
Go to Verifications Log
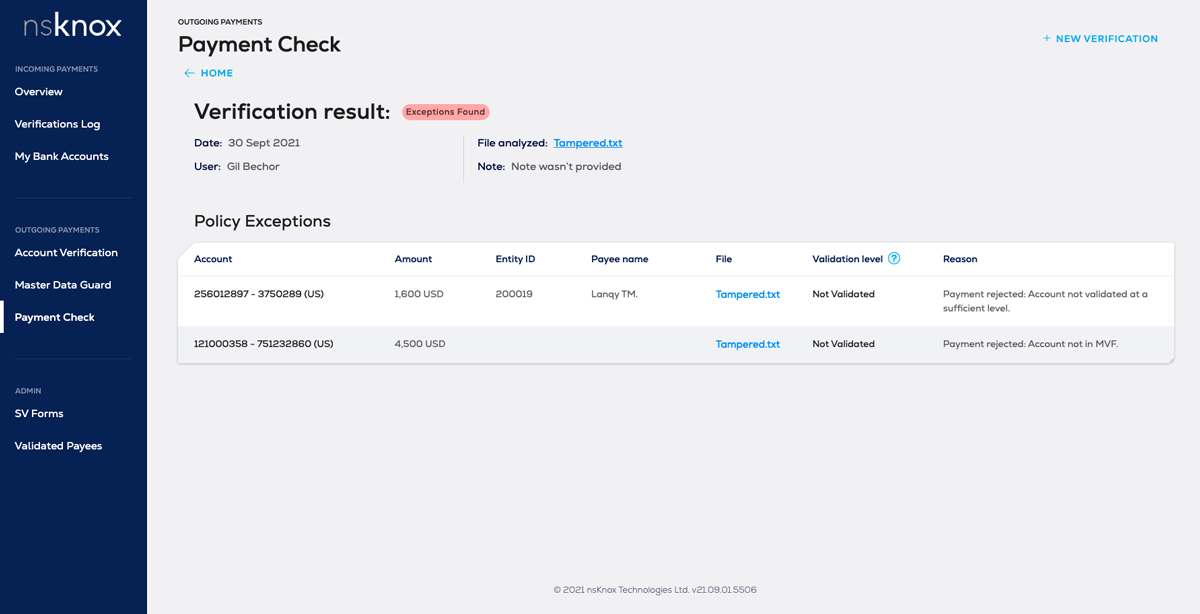point(57,124)
